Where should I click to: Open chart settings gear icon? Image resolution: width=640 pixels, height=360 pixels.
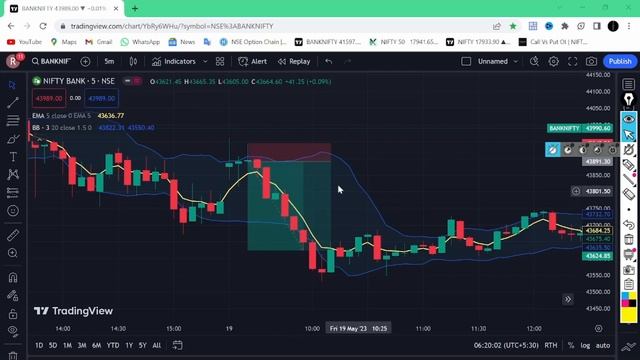(x=553, y=61)
